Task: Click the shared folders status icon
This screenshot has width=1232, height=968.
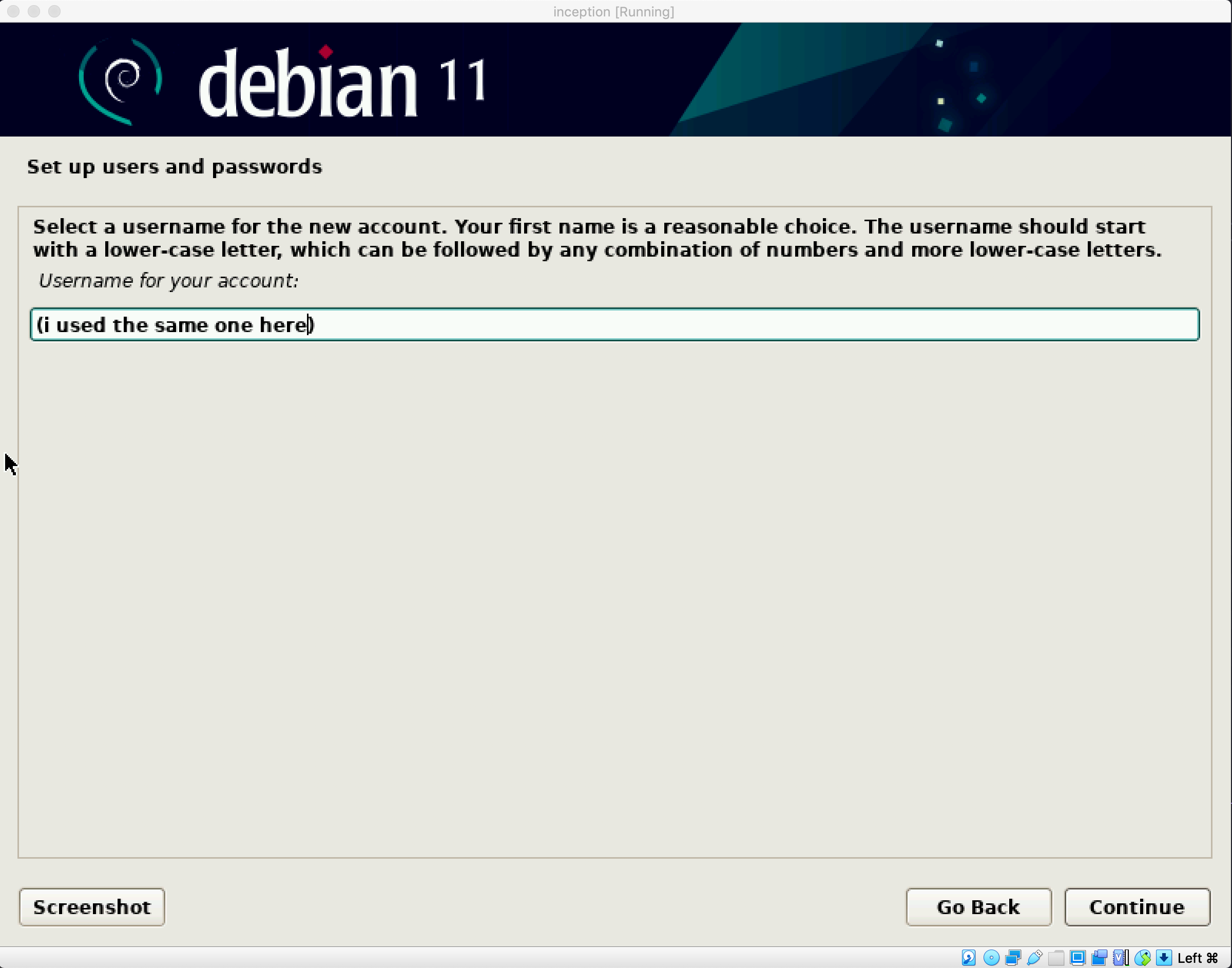Action: (x=1056, y=958)
